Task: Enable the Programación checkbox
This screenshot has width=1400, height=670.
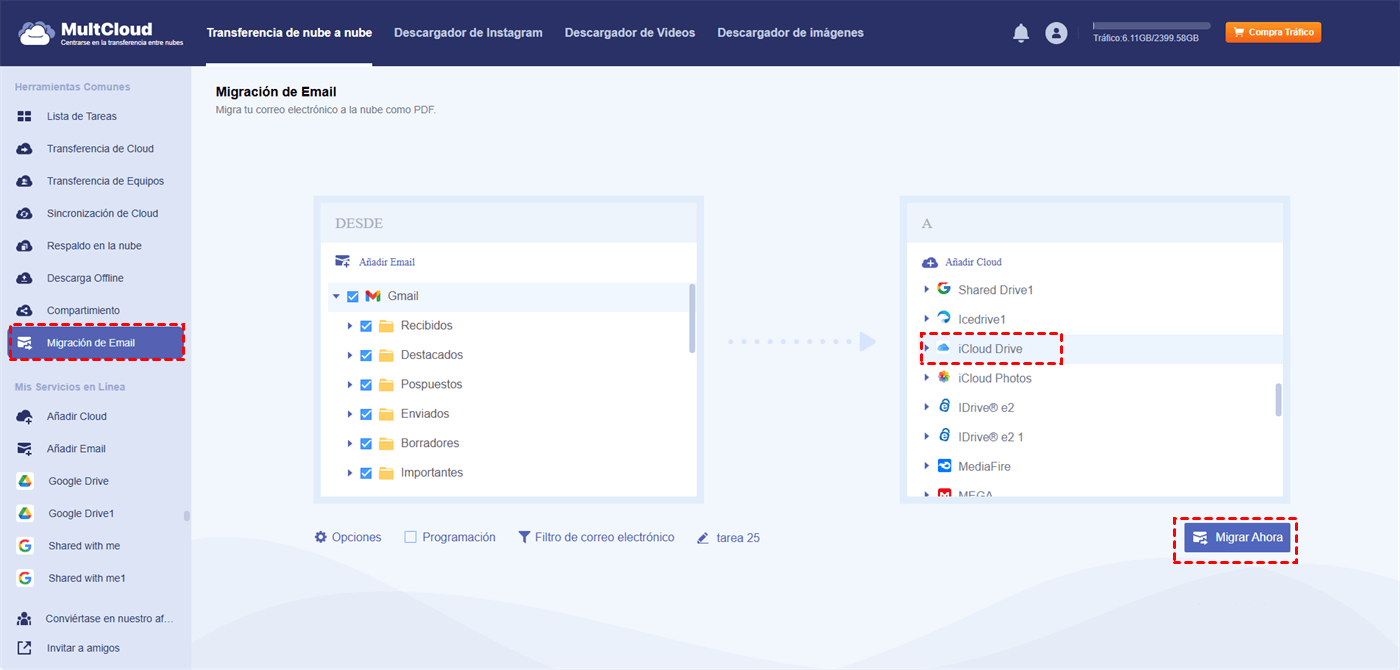Action: point(410,537)
